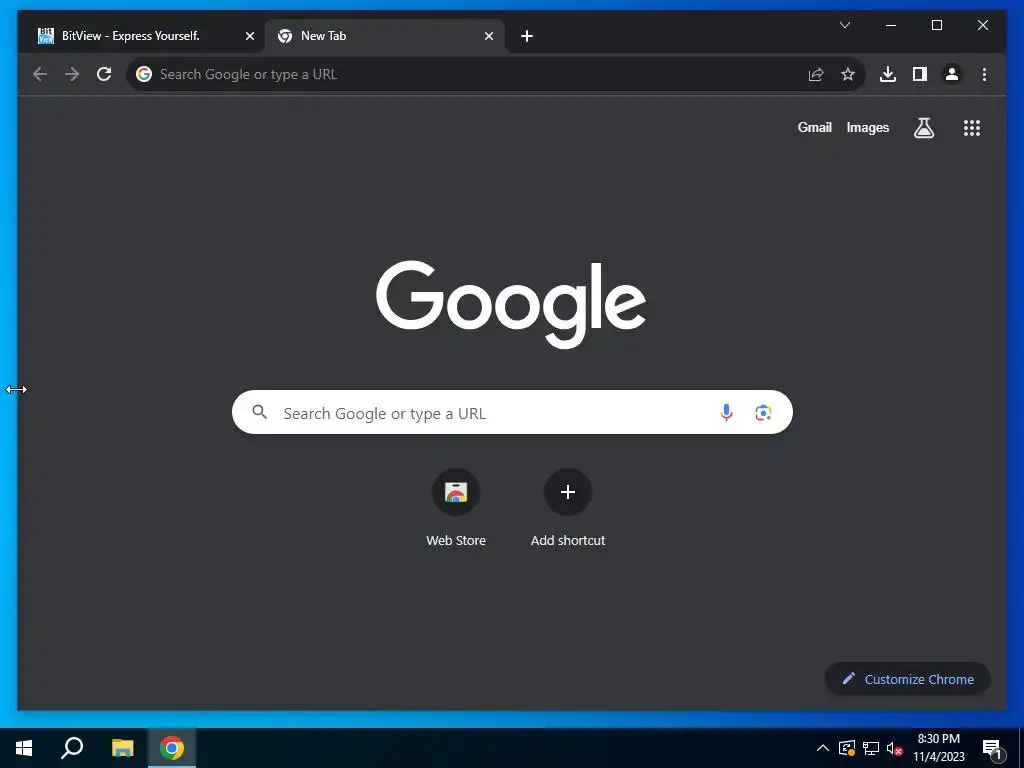Click Customize Chrome button

908,679
